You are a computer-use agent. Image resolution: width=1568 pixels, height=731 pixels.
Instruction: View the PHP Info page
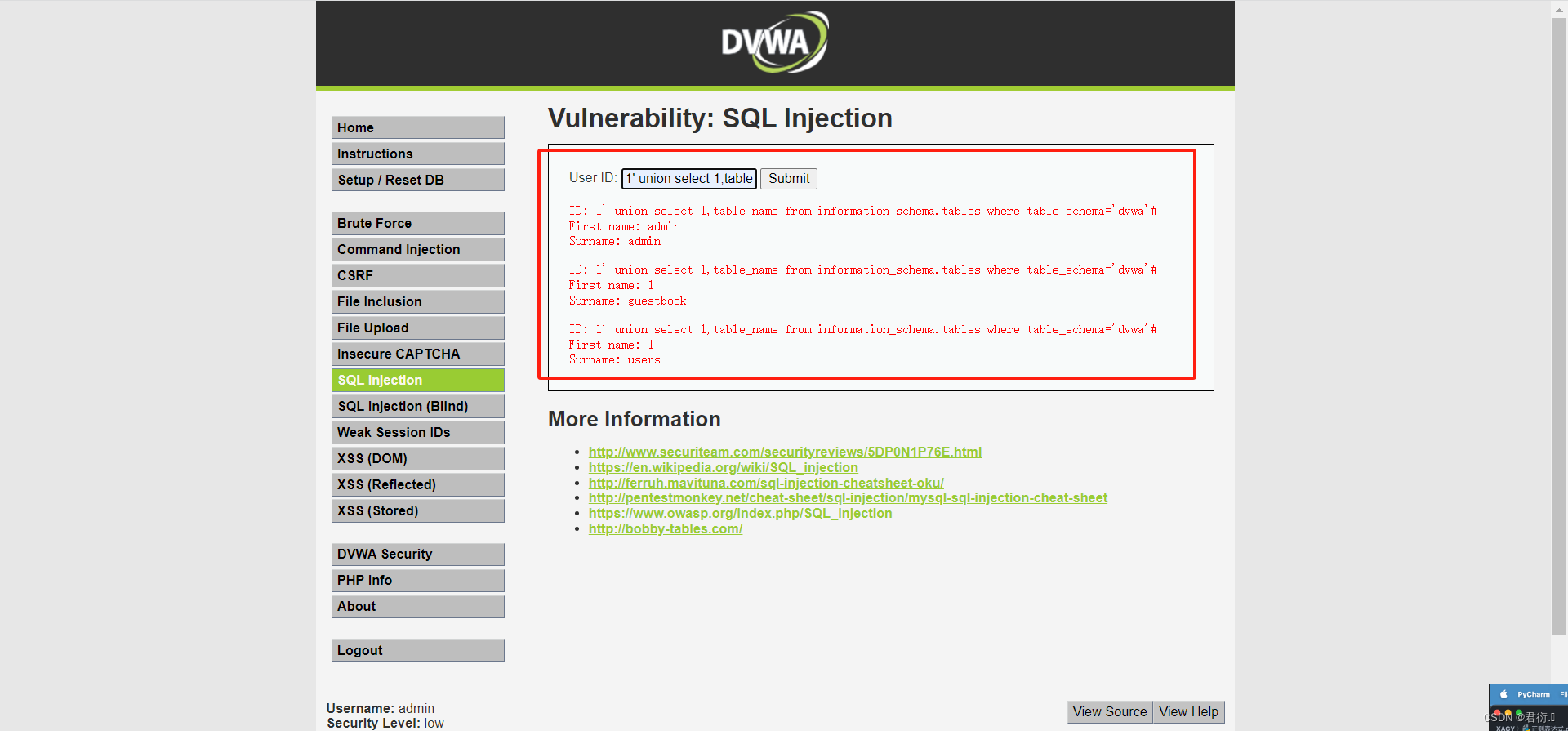(417, 580)
